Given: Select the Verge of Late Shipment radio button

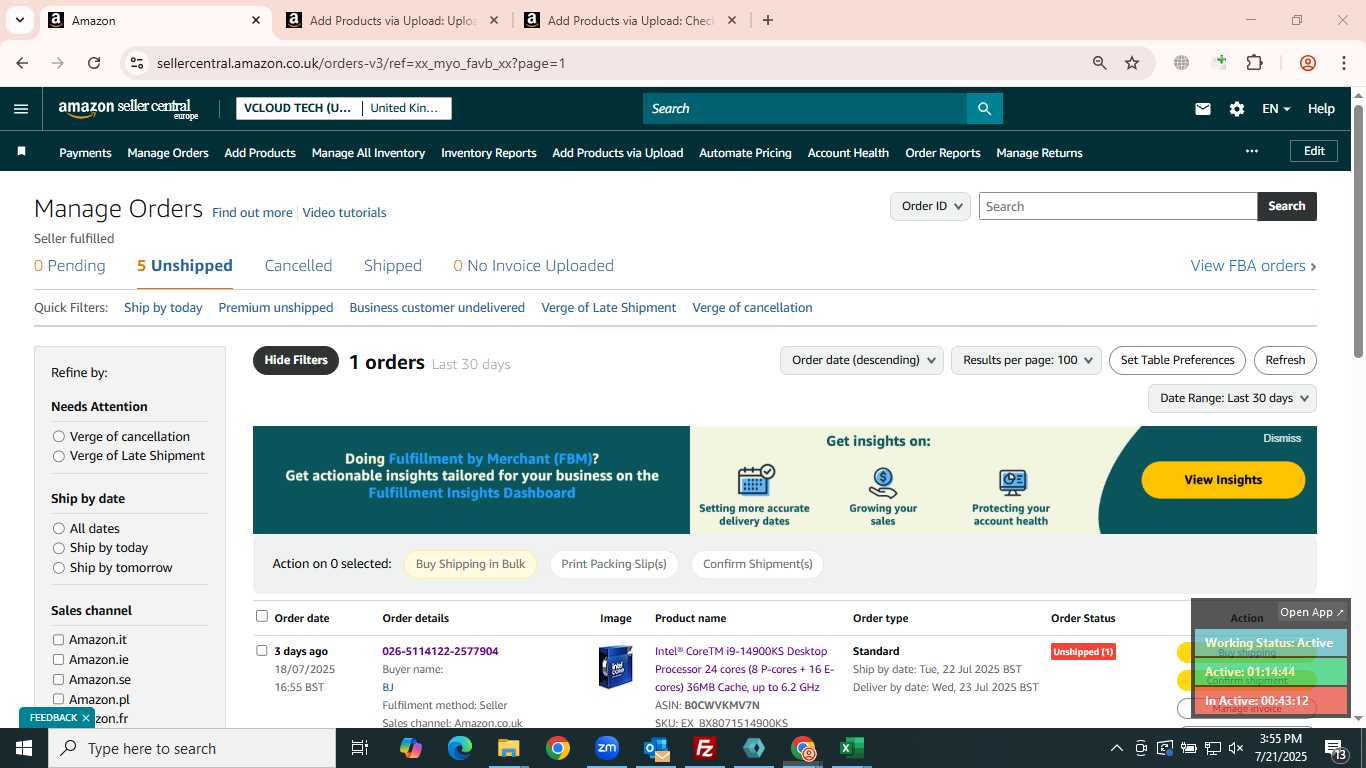Looking at the screenshot, I should (x=59, y=456).
